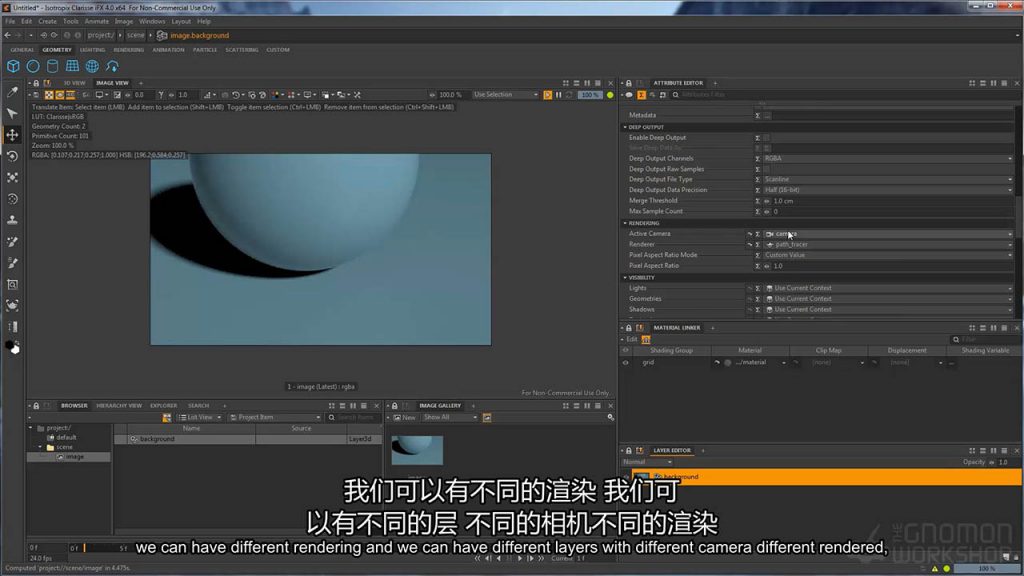Switch to the Lighting shelf tab
This screenshot has width=1024, height=576.
(x=92, y=49)
